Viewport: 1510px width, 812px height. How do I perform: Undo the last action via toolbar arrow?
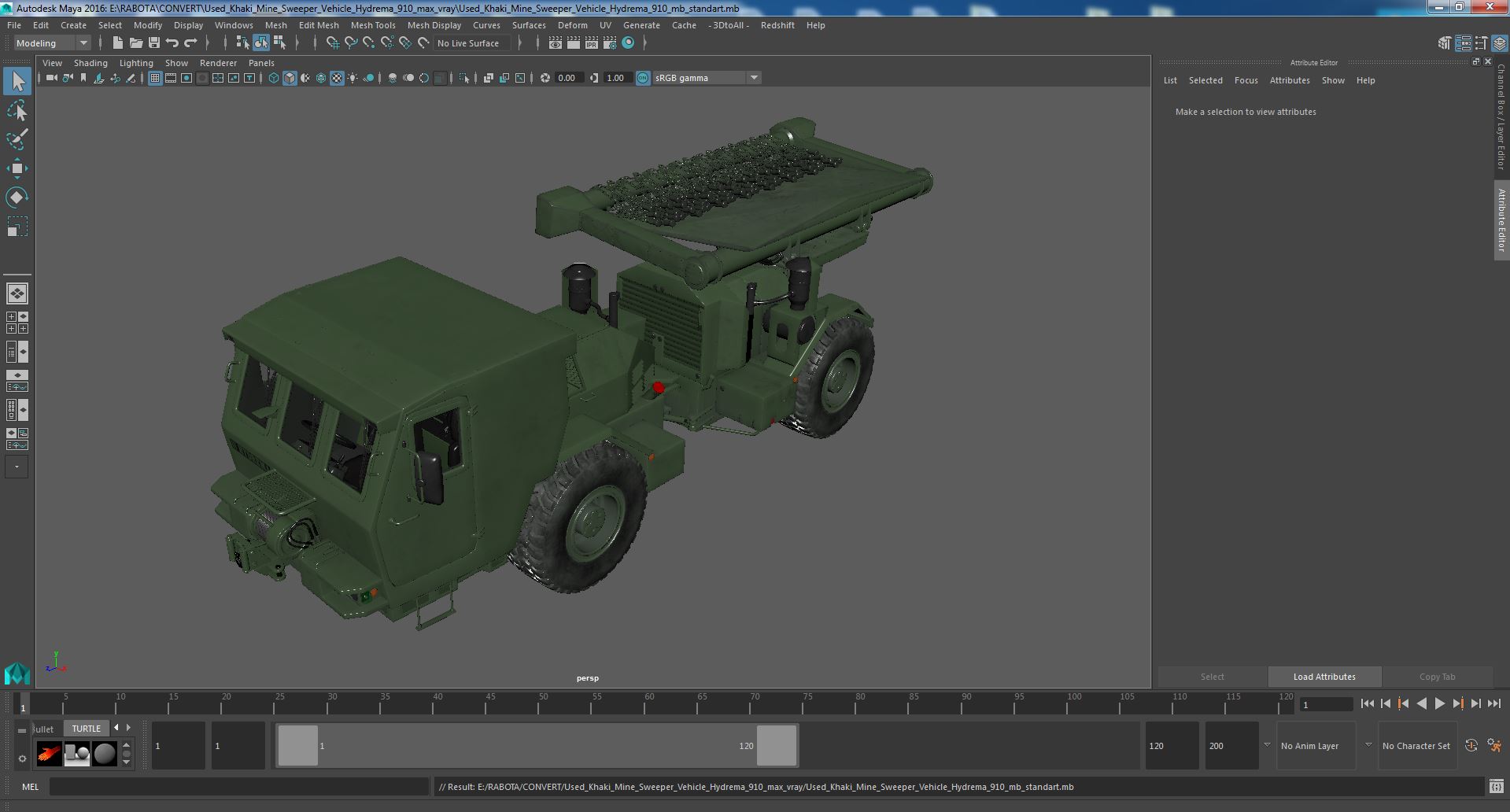point(172,43)
